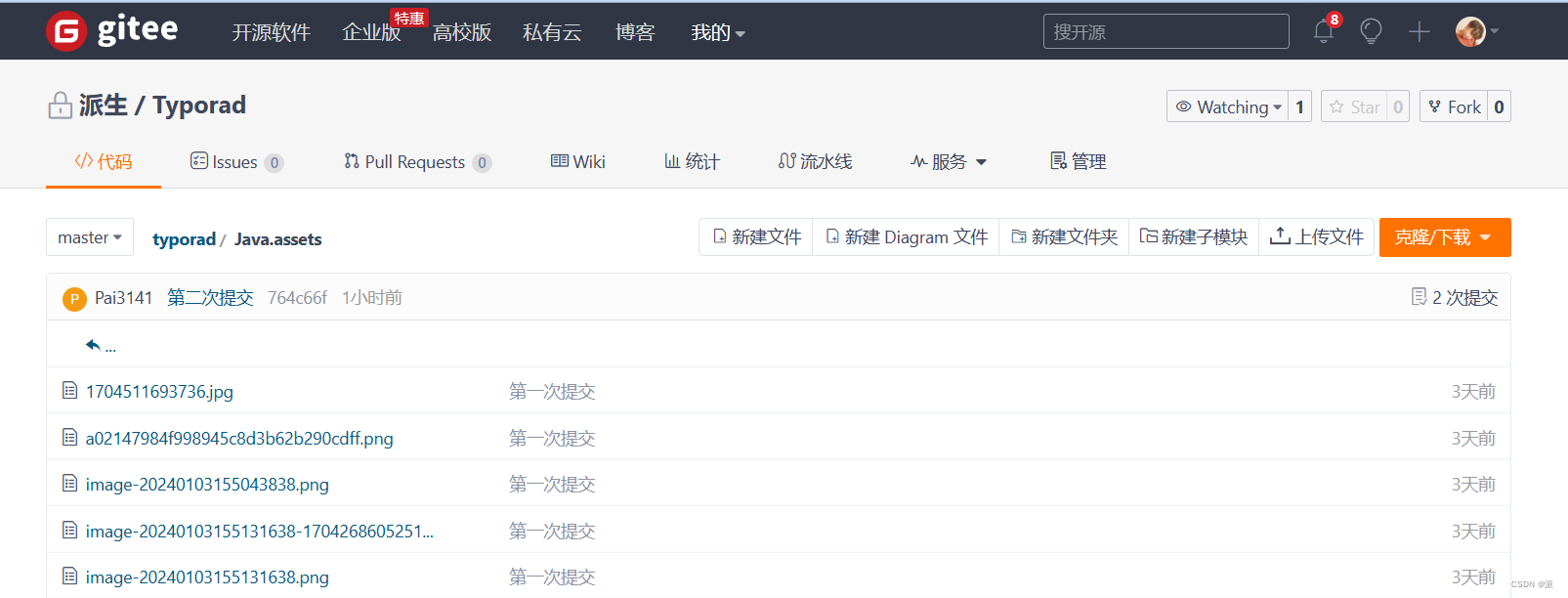
Task: Click the private repository lock icon
Action: 61,106
